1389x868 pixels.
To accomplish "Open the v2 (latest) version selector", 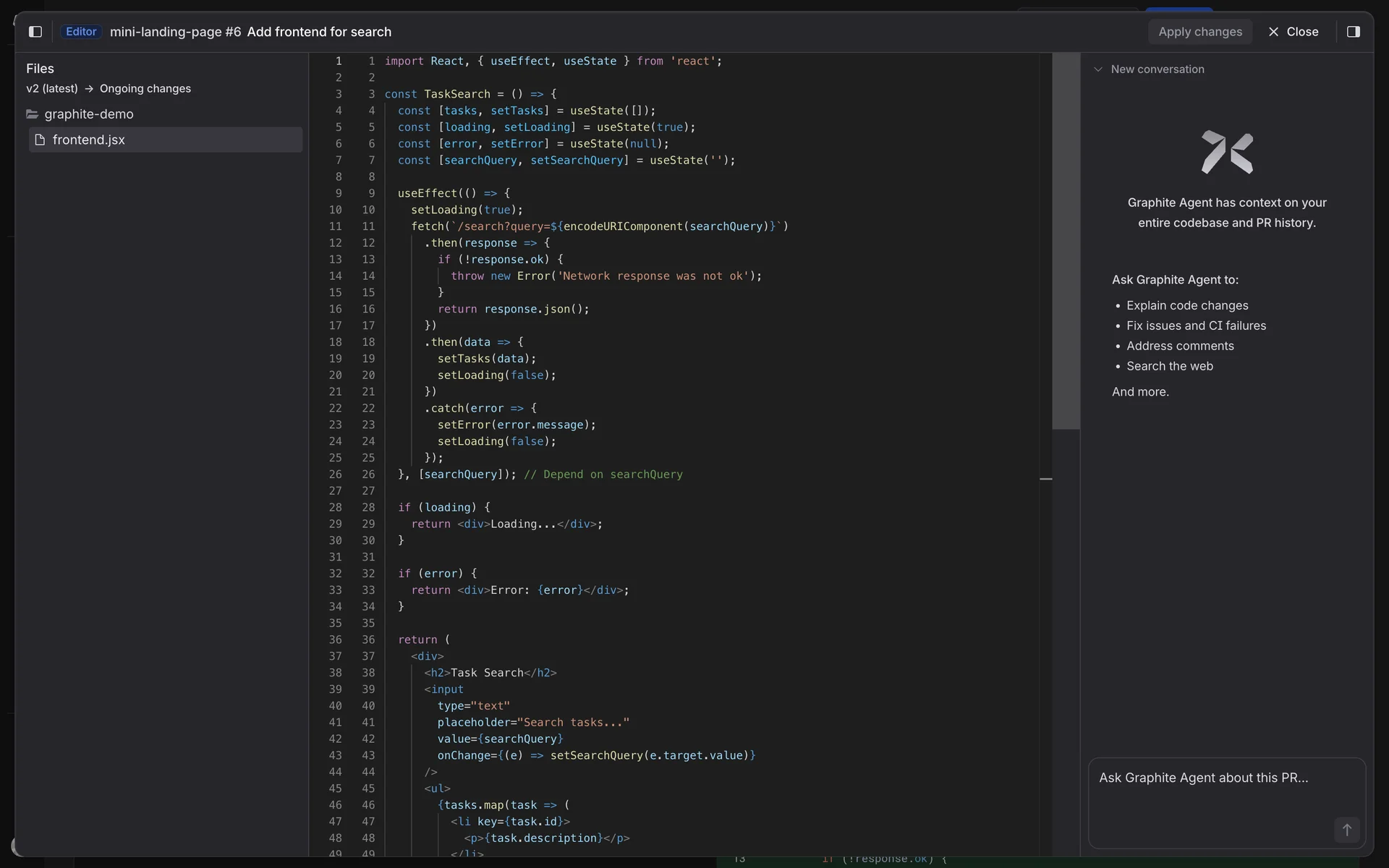I will pyautogui.click(x=52, y=89).
